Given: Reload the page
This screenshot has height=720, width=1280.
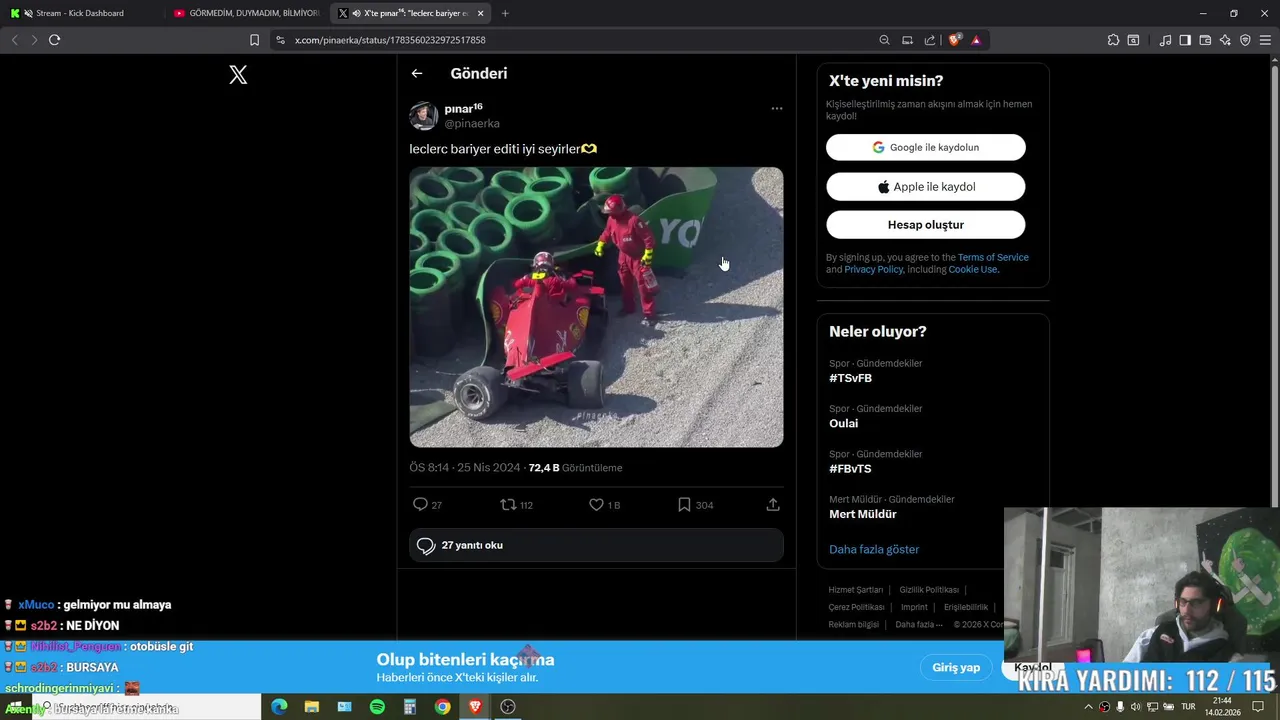Looking at the screenshot, I should pos(54,40).
